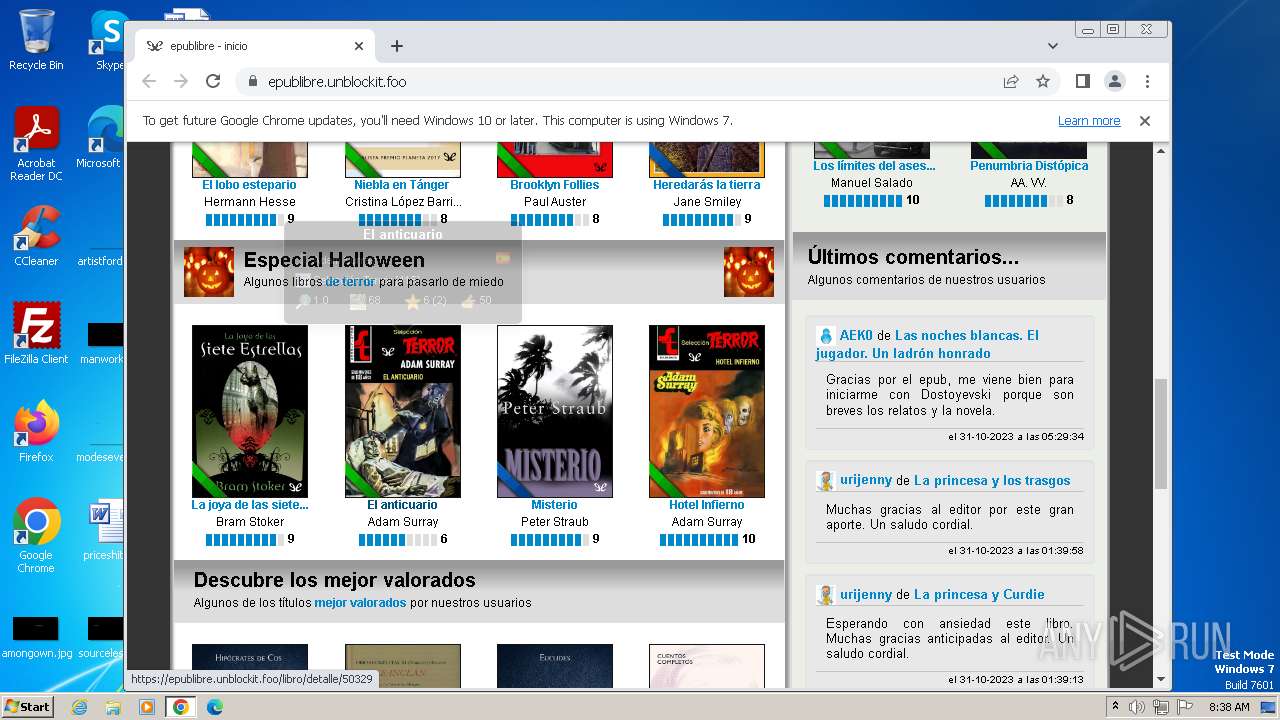Open the CCleaner desktop icon

36,237
